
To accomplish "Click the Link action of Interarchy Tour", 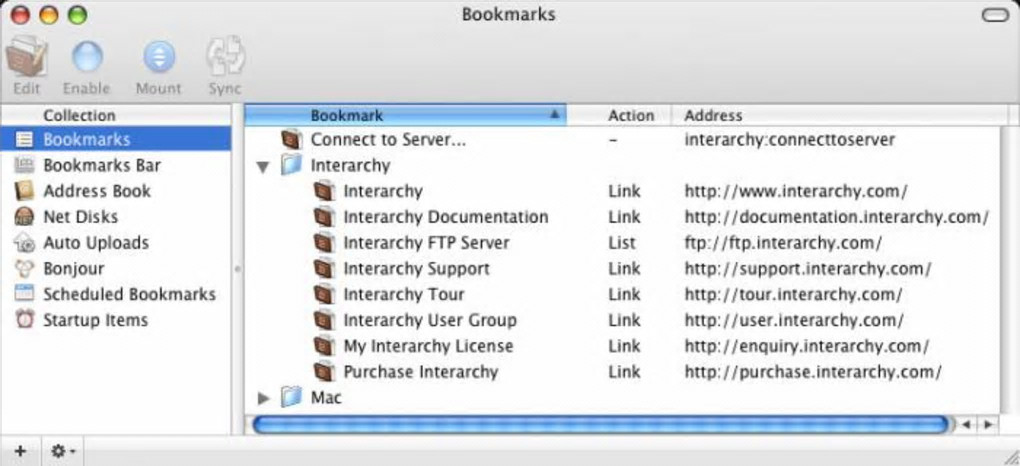I will [624, 294].
